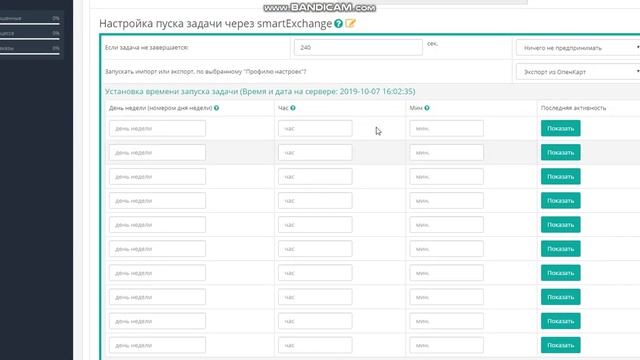
Task: Click Показать button in the first row
Action: coord(560,128)
